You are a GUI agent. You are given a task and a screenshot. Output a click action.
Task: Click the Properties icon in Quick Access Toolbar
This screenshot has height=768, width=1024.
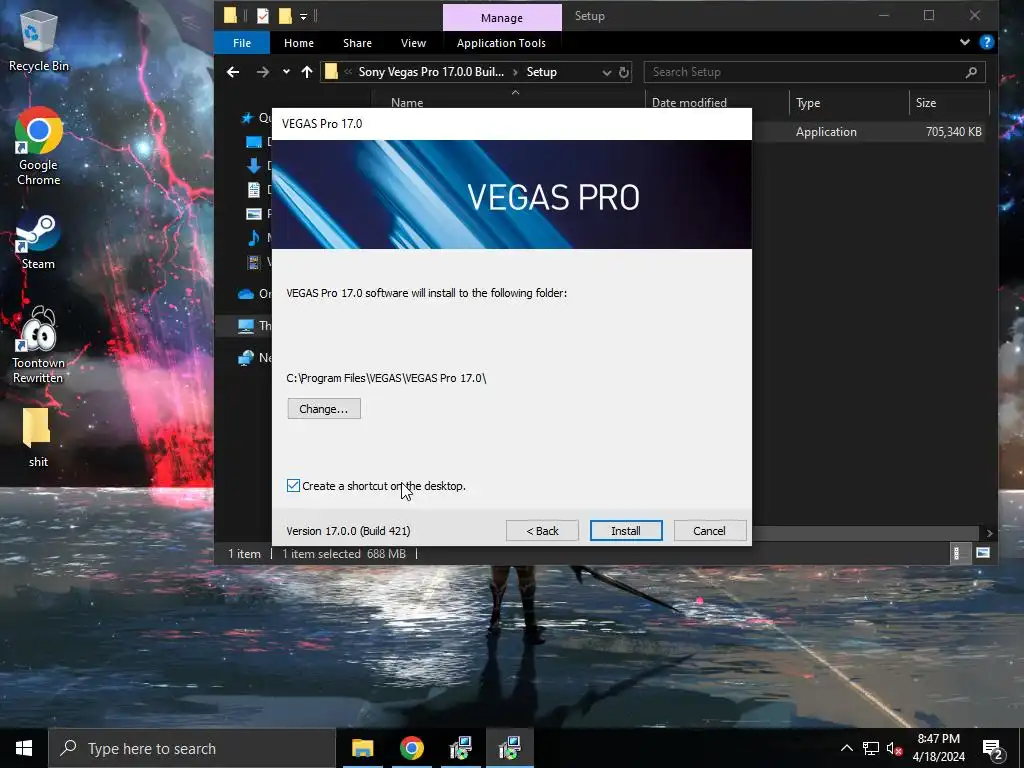pos(263,15)
